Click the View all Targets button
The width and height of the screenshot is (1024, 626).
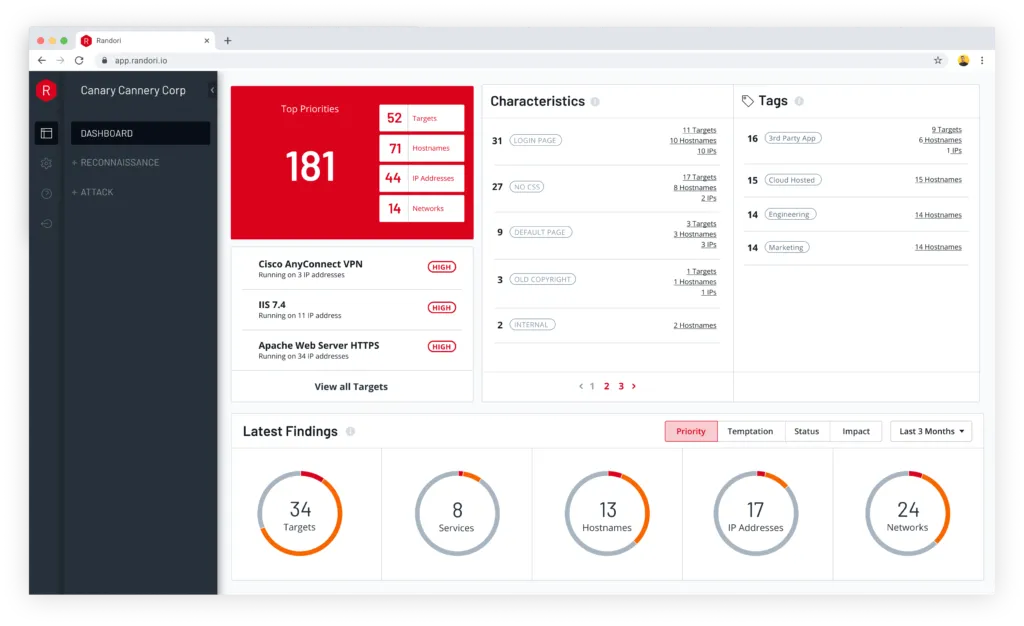[351, 386]
